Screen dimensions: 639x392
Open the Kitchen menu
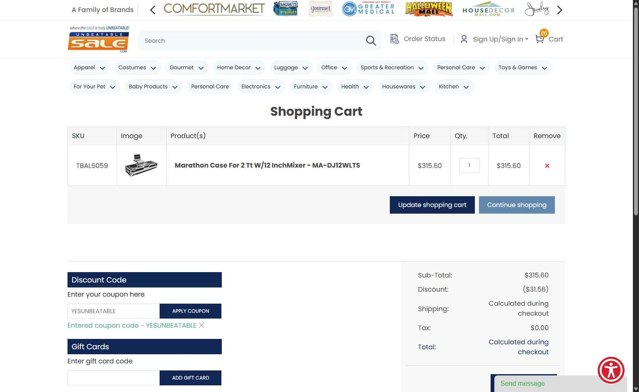(x=454, y=87)
